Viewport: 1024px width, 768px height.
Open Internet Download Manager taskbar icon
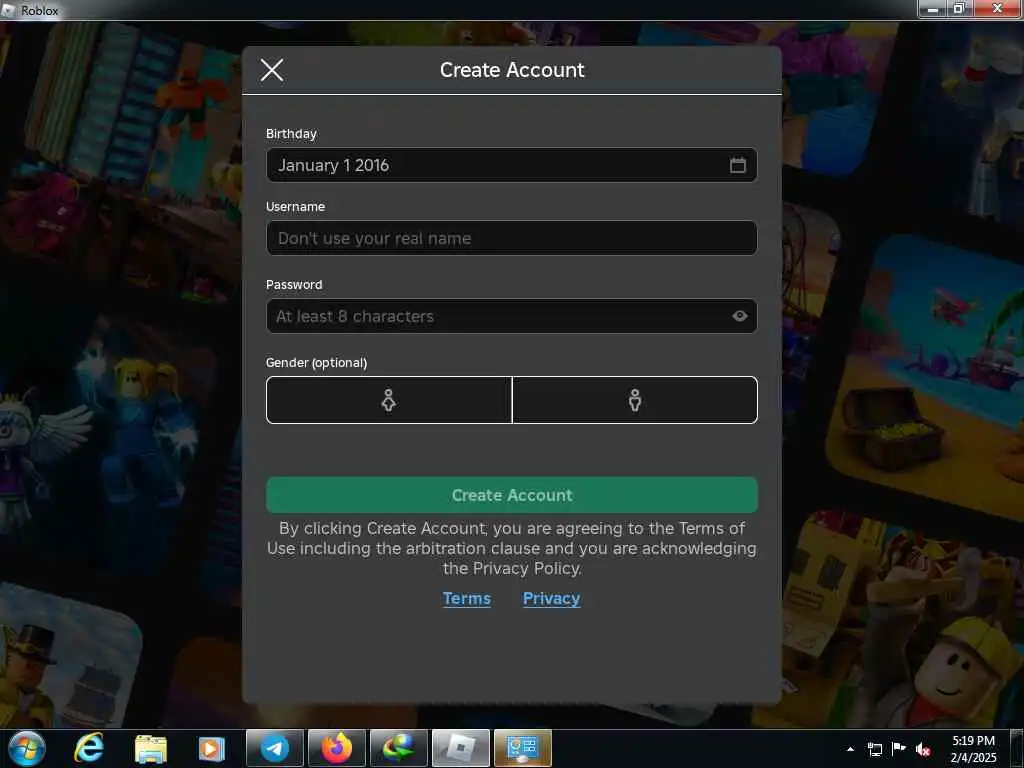tap(398, 748)
